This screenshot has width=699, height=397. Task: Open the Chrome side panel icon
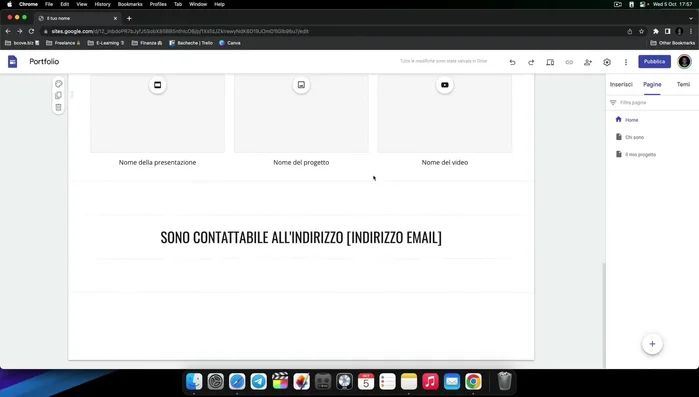point(667,31)
